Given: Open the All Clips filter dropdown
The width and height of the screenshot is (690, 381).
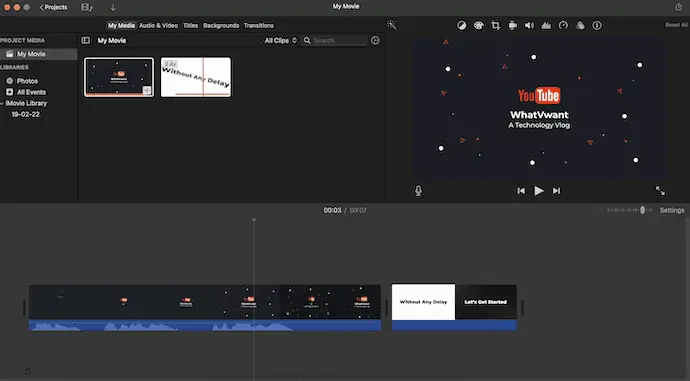Looking at the screenshot, I should coord(281,40).
